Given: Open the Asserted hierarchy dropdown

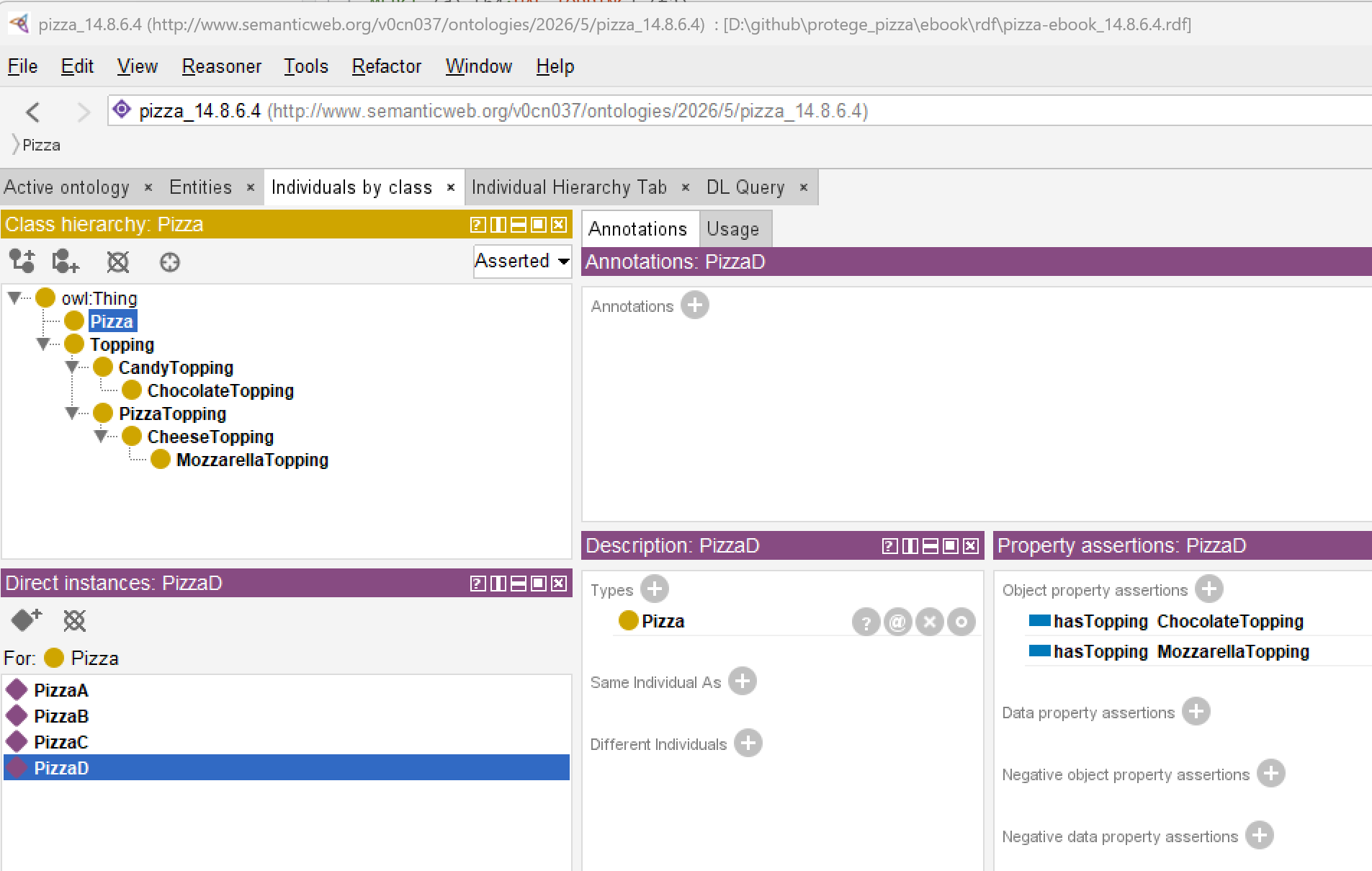Looking at the screenshot, I should 522,261.
